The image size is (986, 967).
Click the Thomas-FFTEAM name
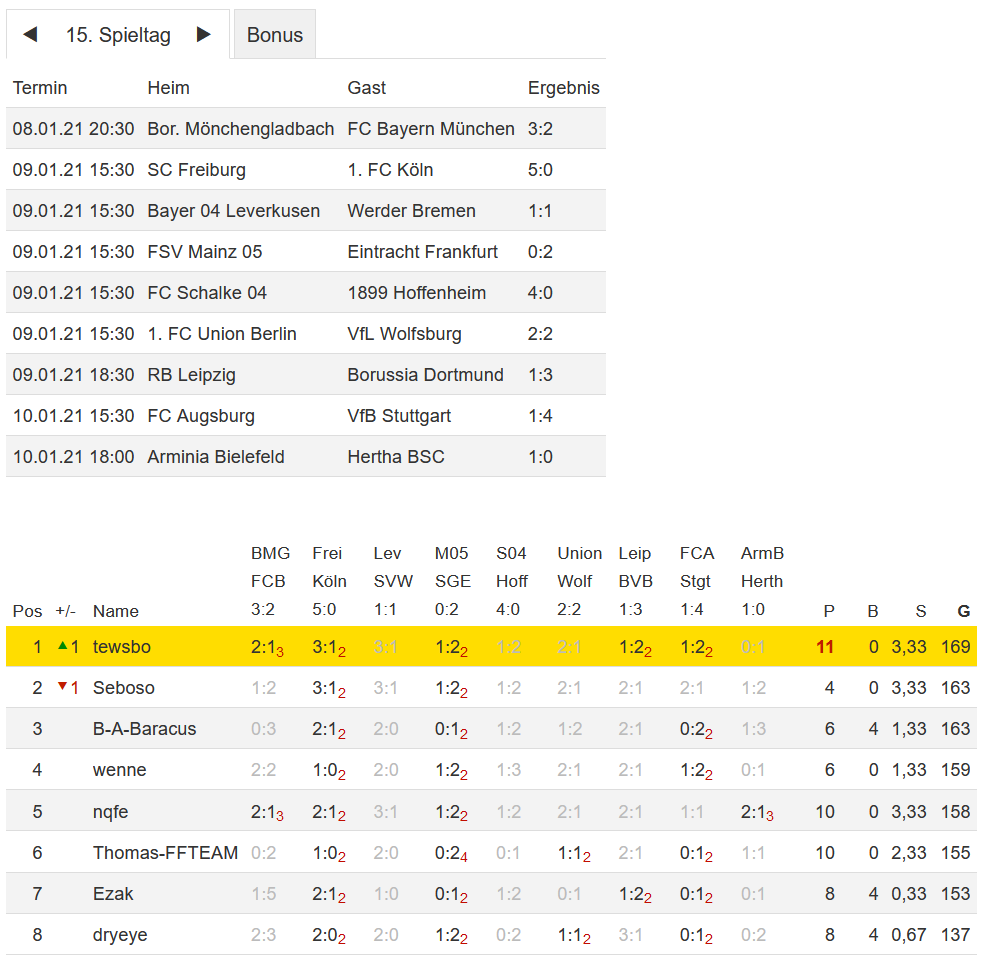165,852
